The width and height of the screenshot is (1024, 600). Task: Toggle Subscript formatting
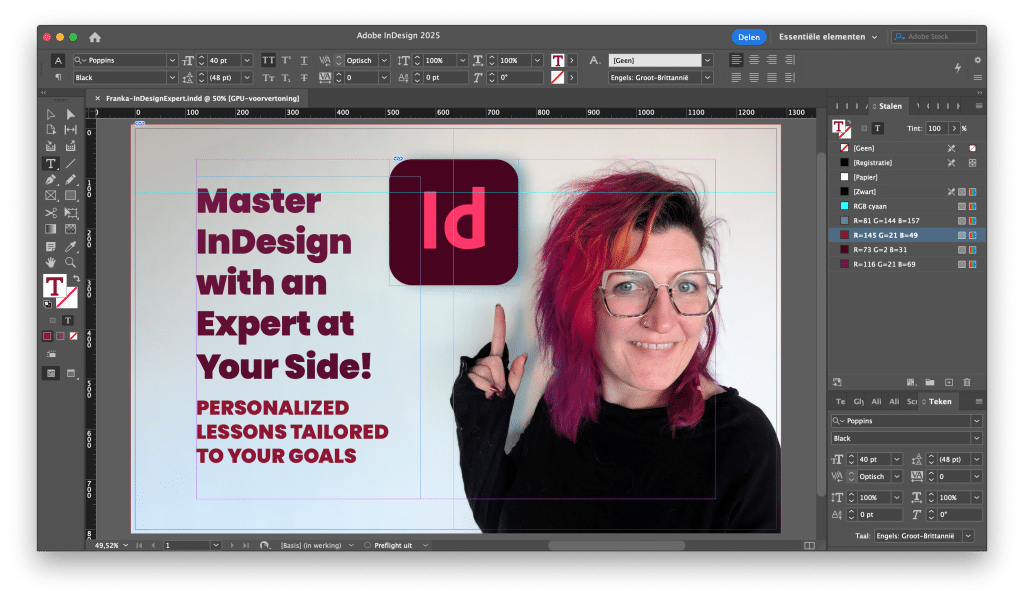click(286, 78)
